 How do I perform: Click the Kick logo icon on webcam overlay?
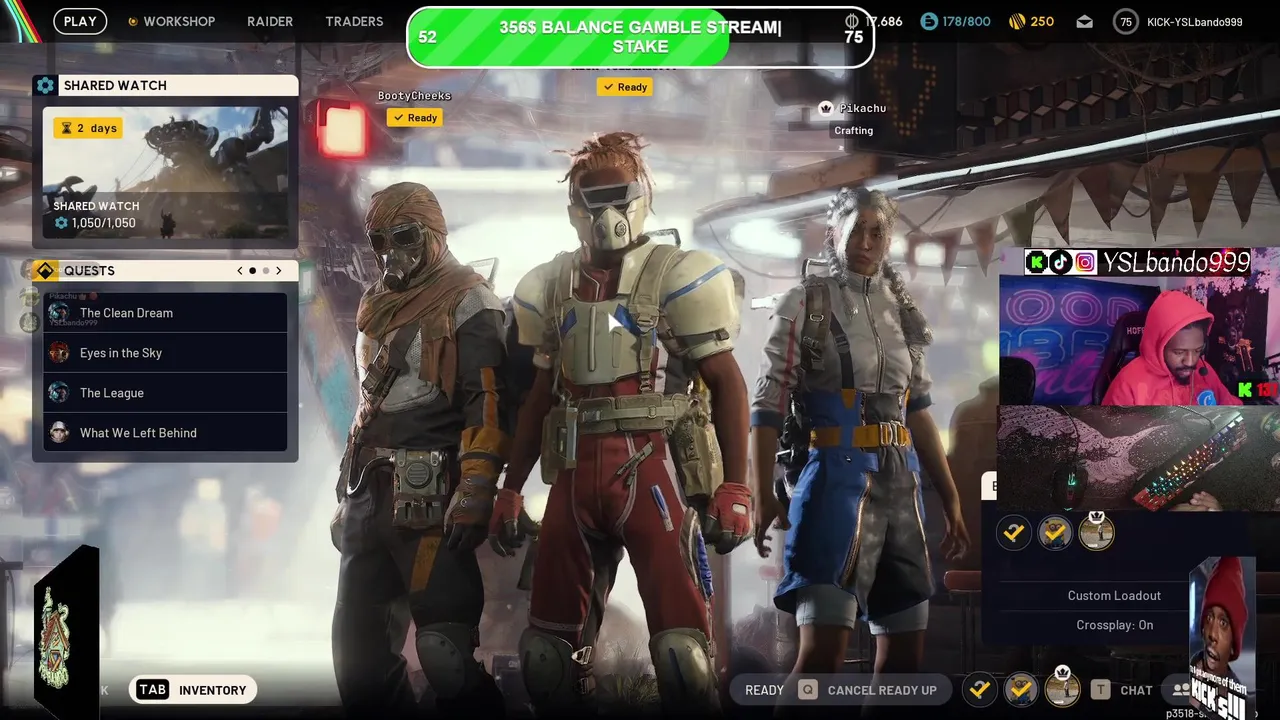click(1036, 262)
